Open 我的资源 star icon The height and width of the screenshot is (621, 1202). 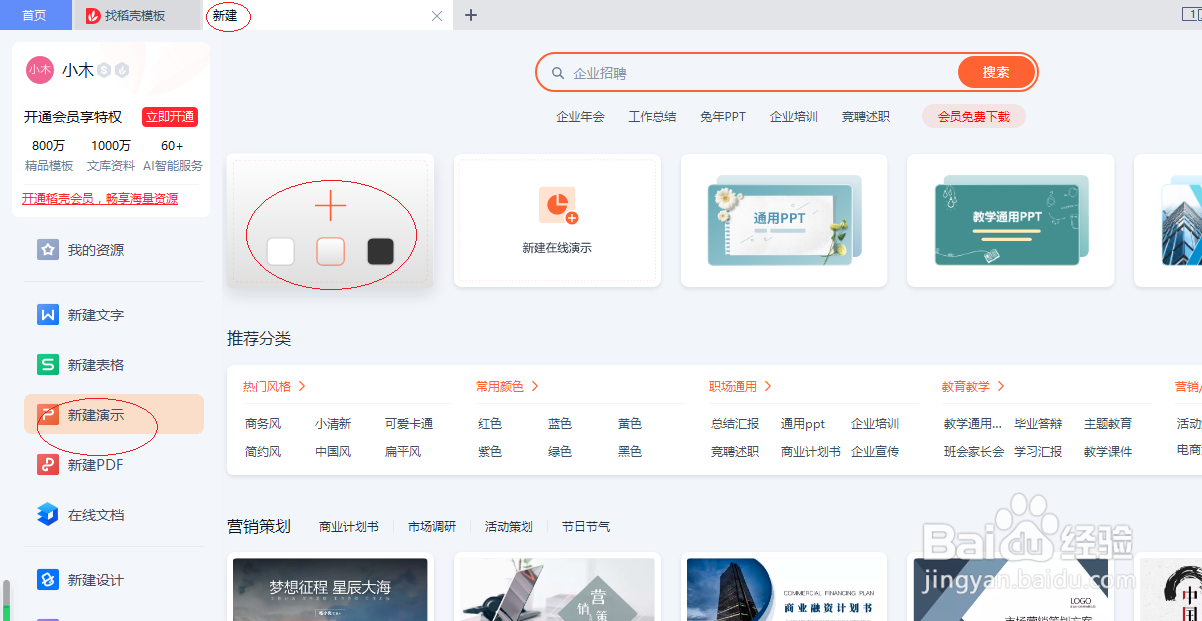click(x=48, y=250)
